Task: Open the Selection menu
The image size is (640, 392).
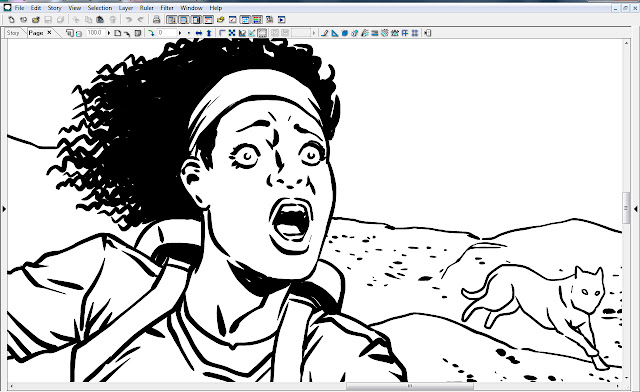Action: (x=100, y=8)
